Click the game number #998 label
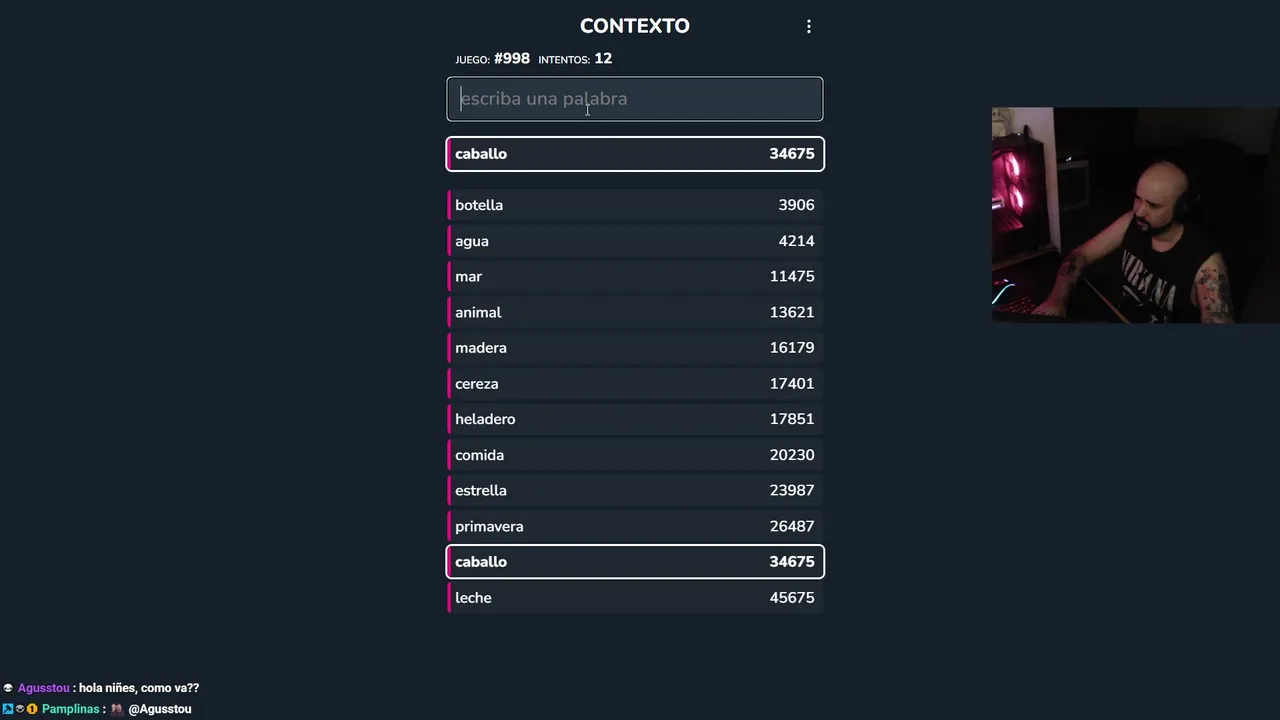 coord(511,59)
